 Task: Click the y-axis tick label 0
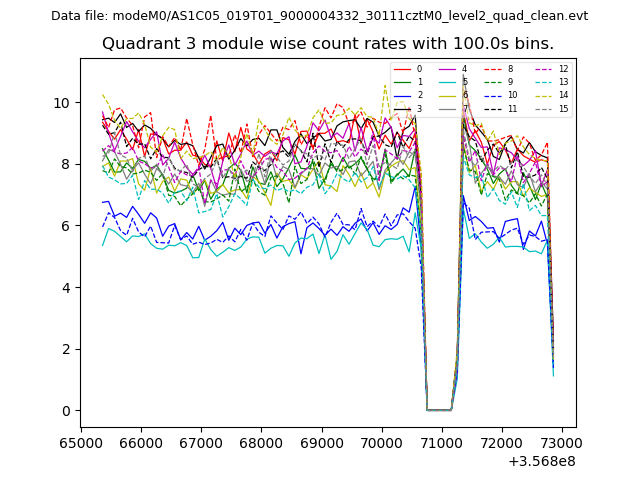click(65, 411)
